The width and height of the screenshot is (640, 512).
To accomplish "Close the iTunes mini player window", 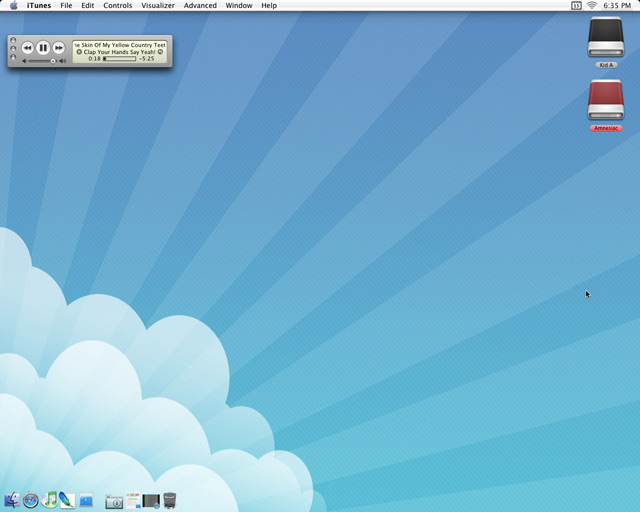I will [13, 40].
